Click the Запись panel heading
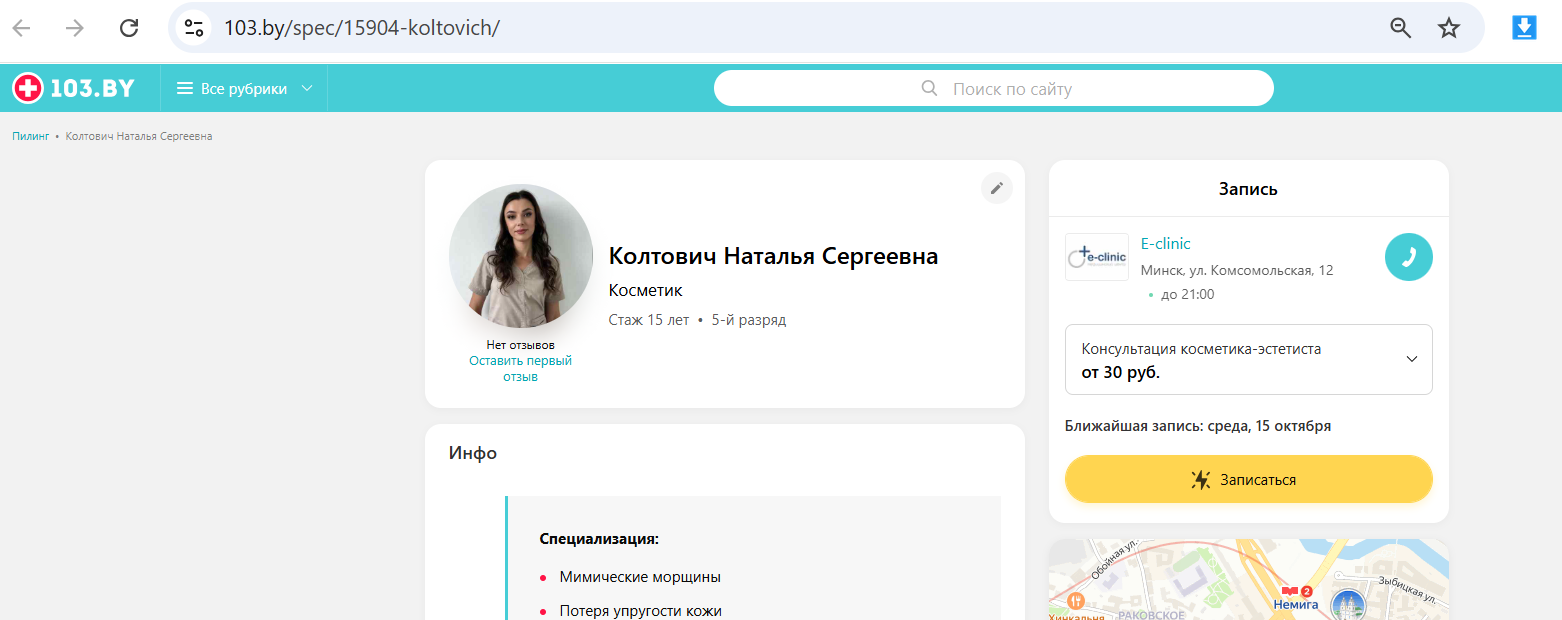 click(x=1248, y=189)
